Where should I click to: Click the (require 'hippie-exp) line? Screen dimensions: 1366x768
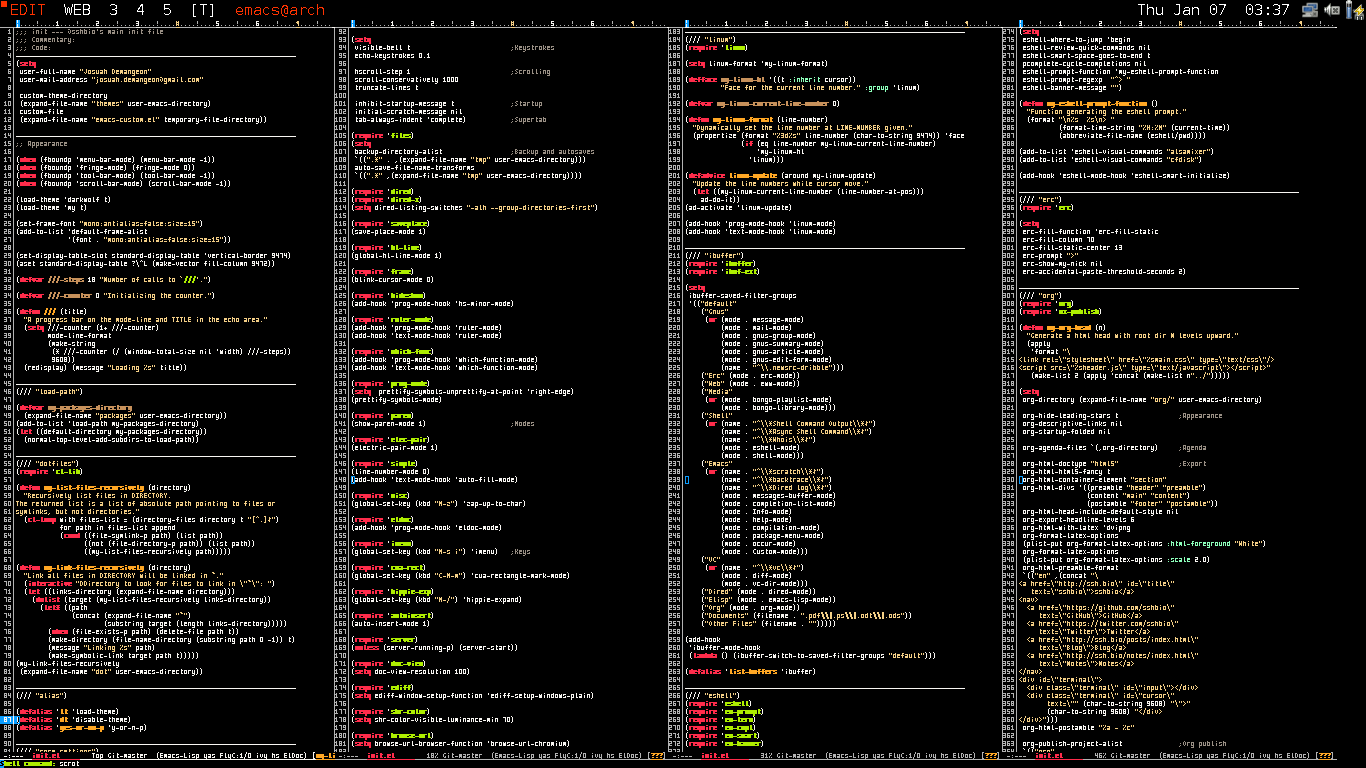click(393, 592)
